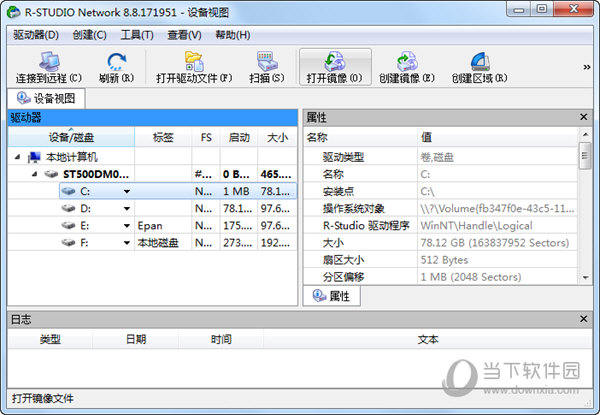600x415 pixels.
Task: Sort by the FS column header
Action: [x=206, y=137]
